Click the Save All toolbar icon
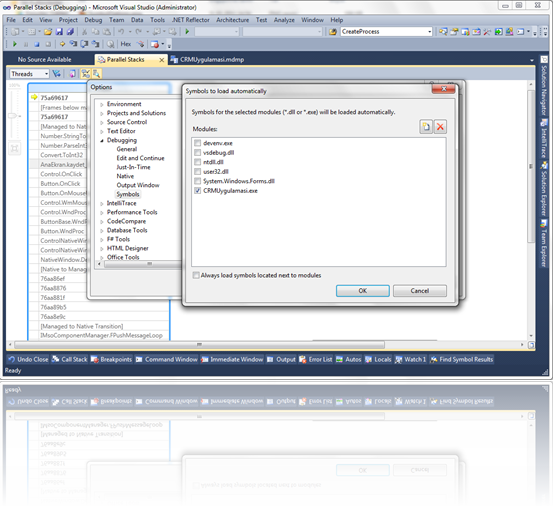 [x=70, y=32]
